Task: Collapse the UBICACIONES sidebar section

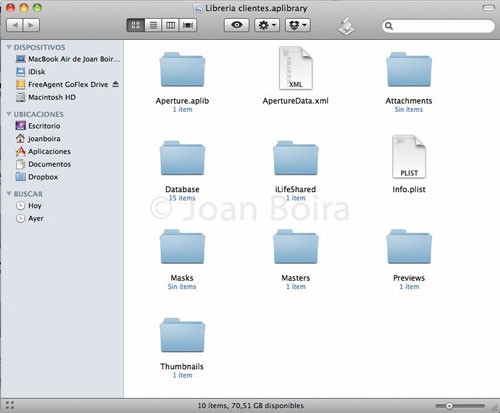Action: pyautogui.click(x=9, y=114)
